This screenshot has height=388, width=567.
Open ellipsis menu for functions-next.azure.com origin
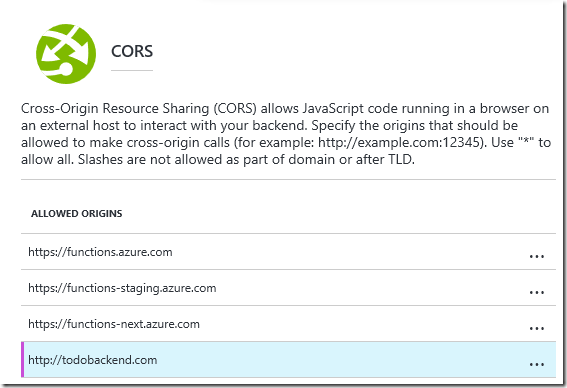coord(537,329)
